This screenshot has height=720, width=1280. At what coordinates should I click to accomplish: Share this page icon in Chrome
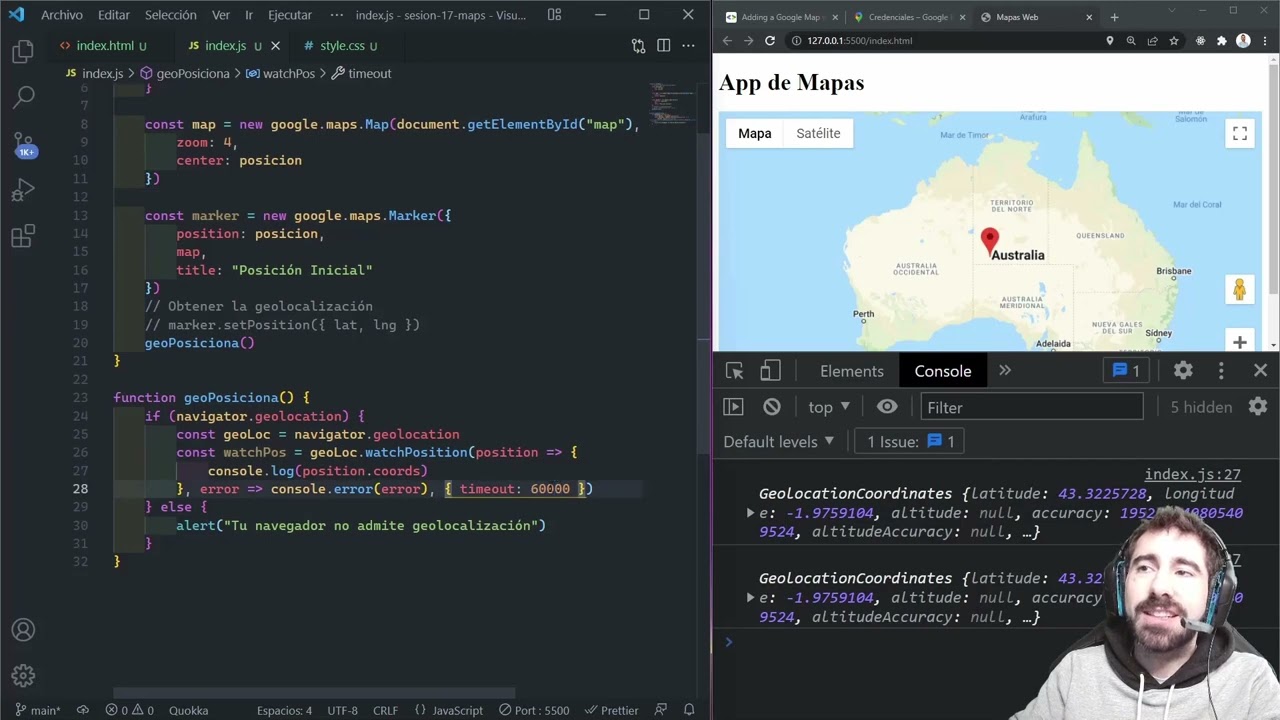coord(1152,41)
